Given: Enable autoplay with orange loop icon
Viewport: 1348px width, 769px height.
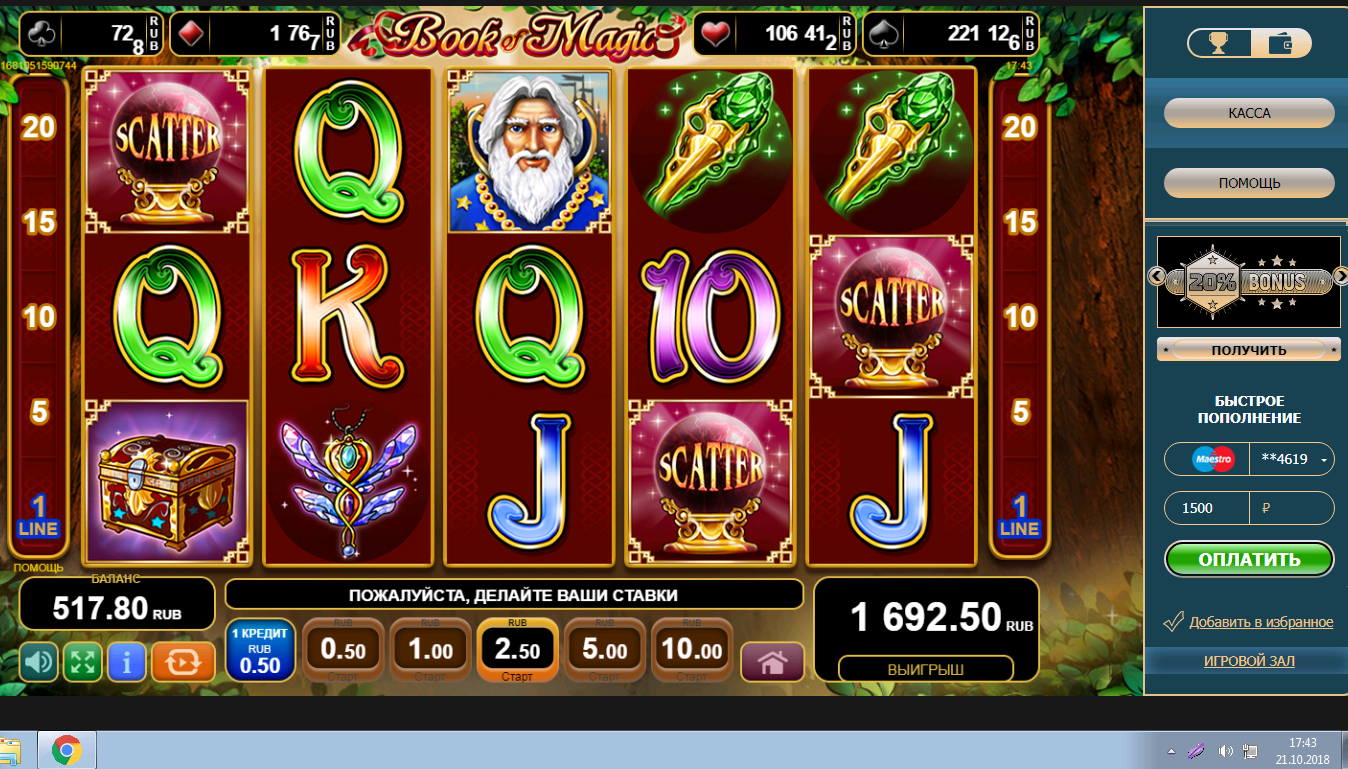Looking at the screenshot, I should [x=183, y=661].
